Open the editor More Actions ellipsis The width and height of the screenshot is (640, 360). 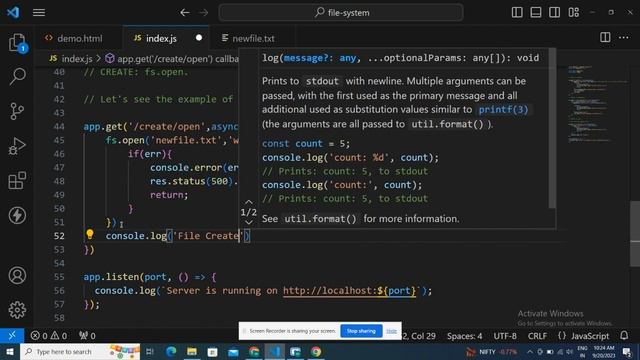point(624,38)
